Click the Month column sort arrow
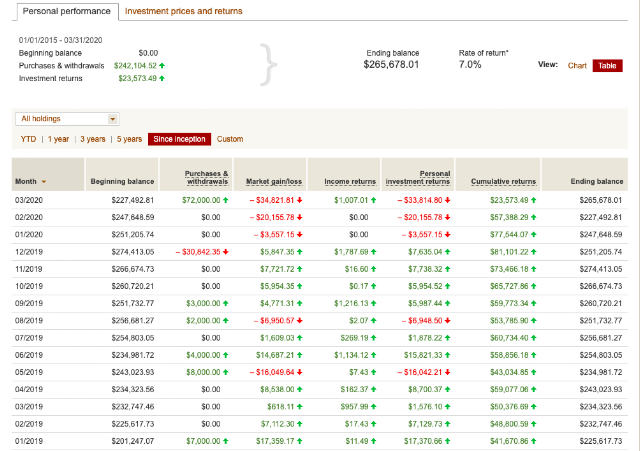The height and width of the screenshot is (451, 640). coord(44,182)
